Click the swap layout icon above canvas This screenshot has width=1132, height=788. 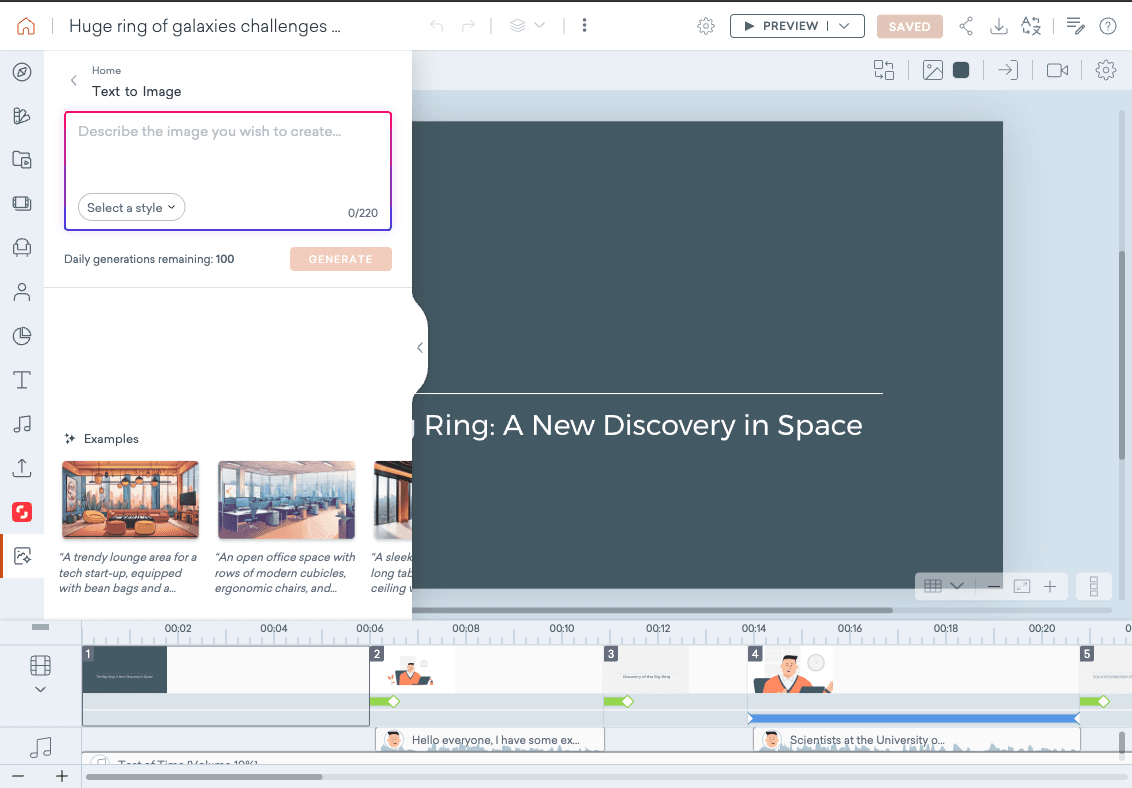tap(884, 70)
